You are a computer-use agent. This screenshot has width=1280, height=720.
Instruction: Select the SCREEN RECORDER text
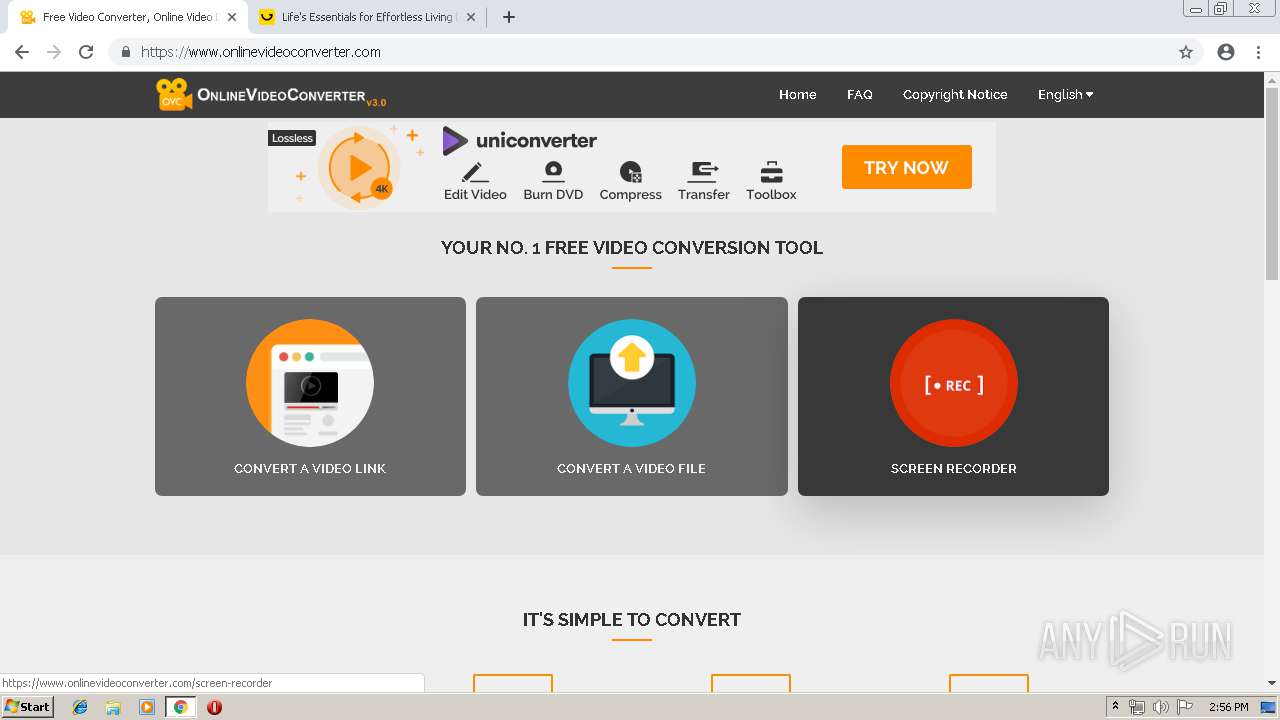[x=954, y=468]
